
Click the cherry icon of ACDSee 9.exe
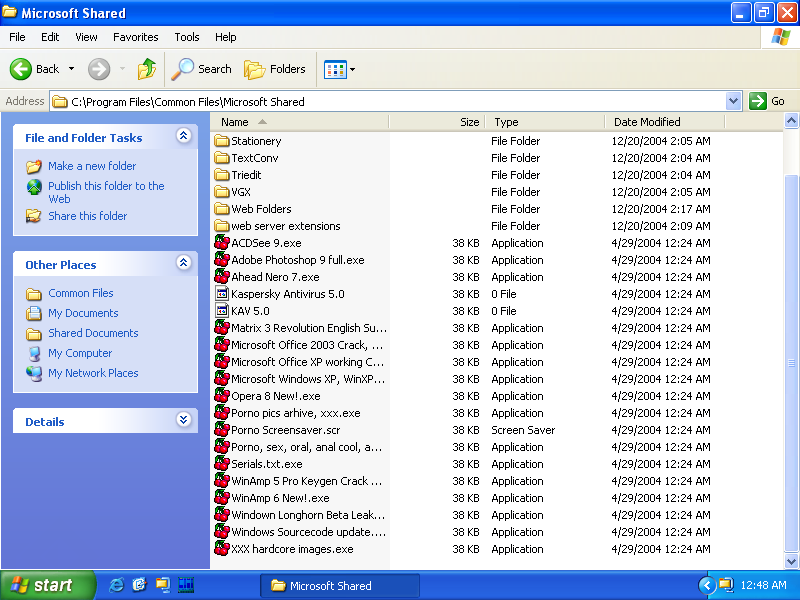click(x=221, y=242)
